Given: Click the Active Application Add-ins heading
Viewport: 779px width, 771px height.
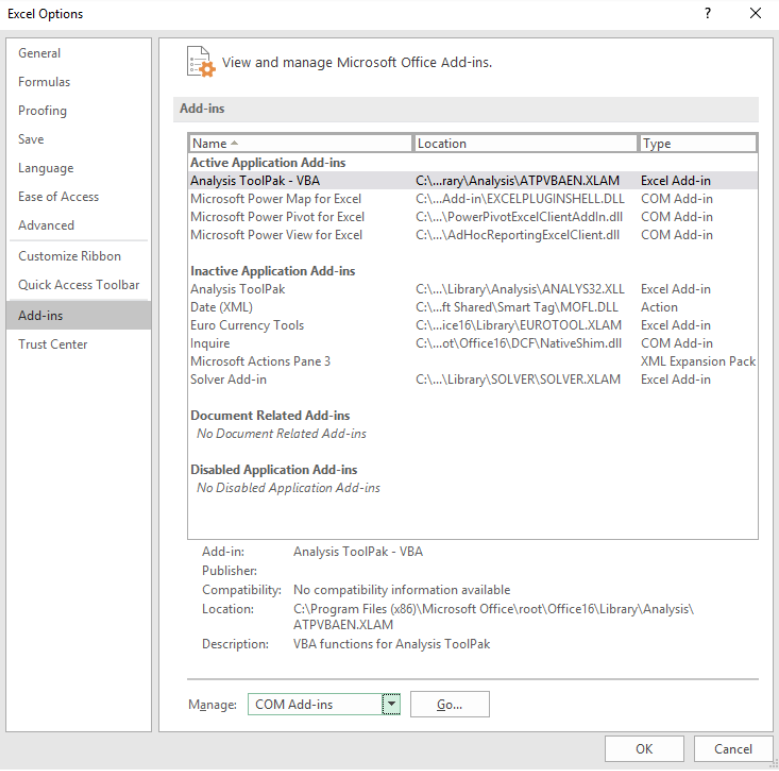Looking at the screenshot, I should [268, 162].
